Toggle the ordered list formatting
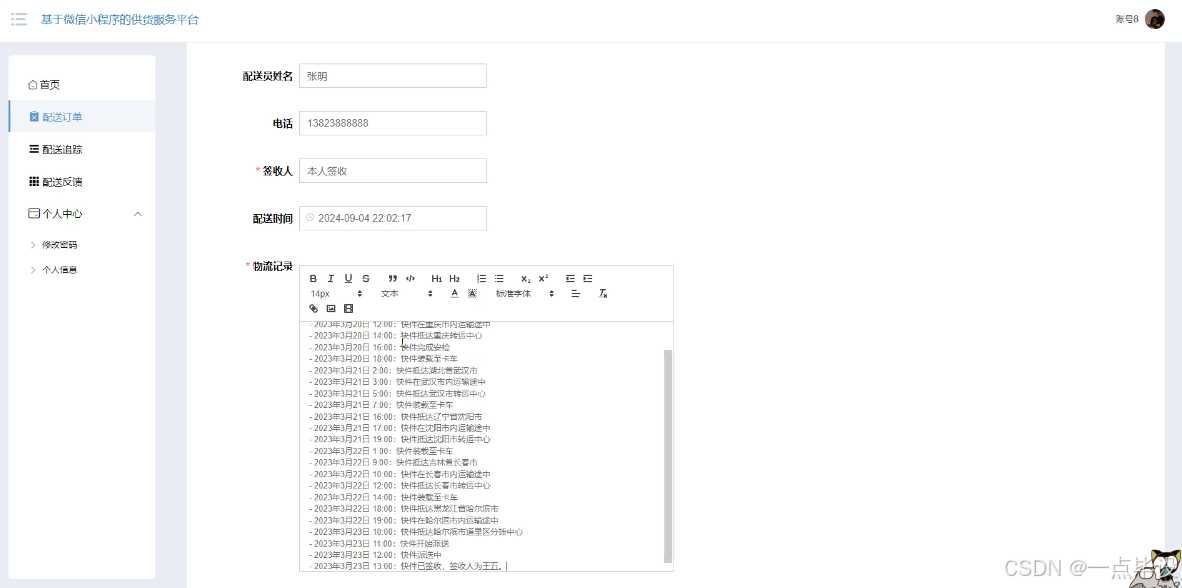1182x588 pixels. [481, 278]
